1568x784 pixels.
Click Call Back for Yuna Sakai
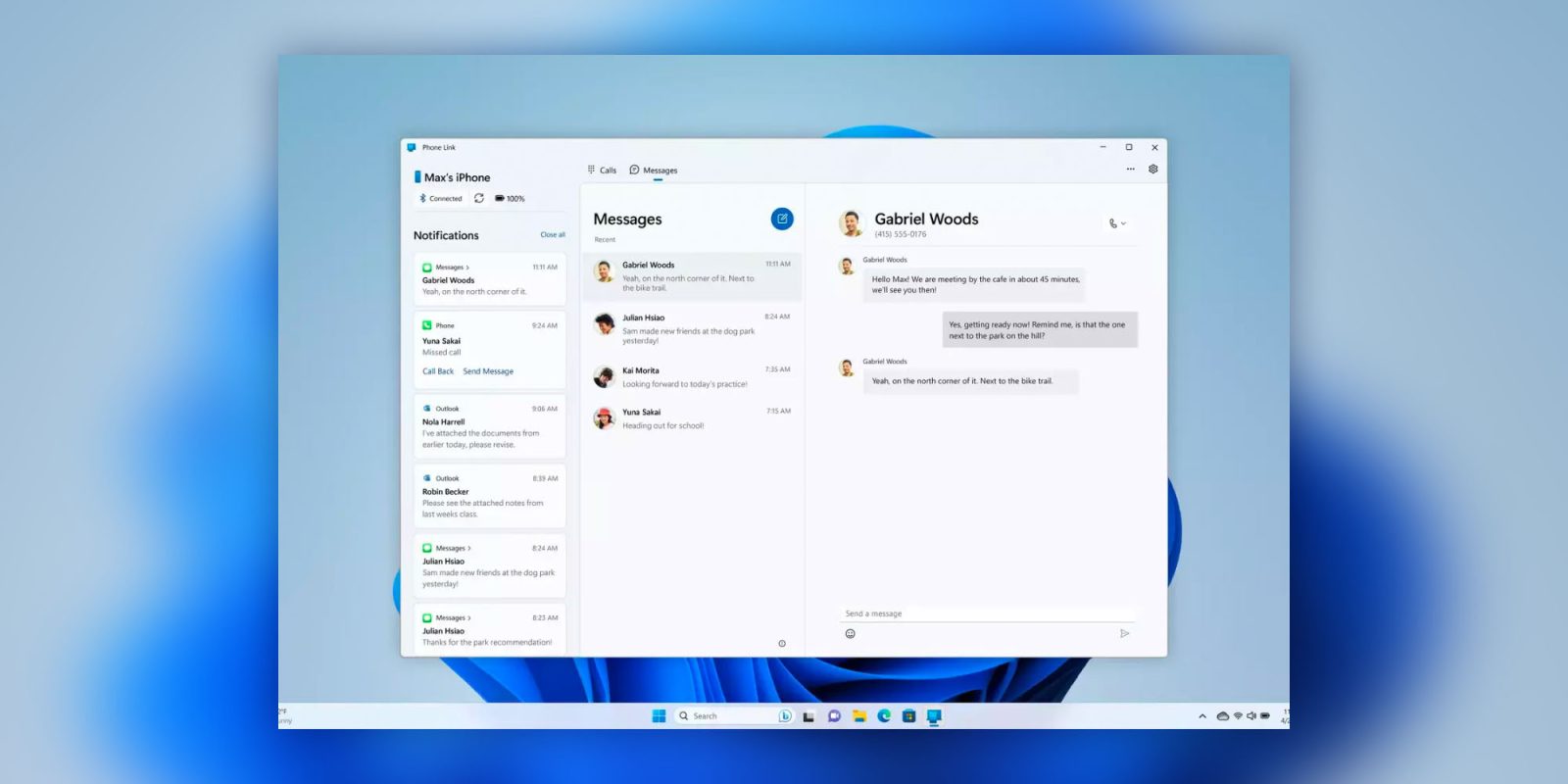click(438, 371)
